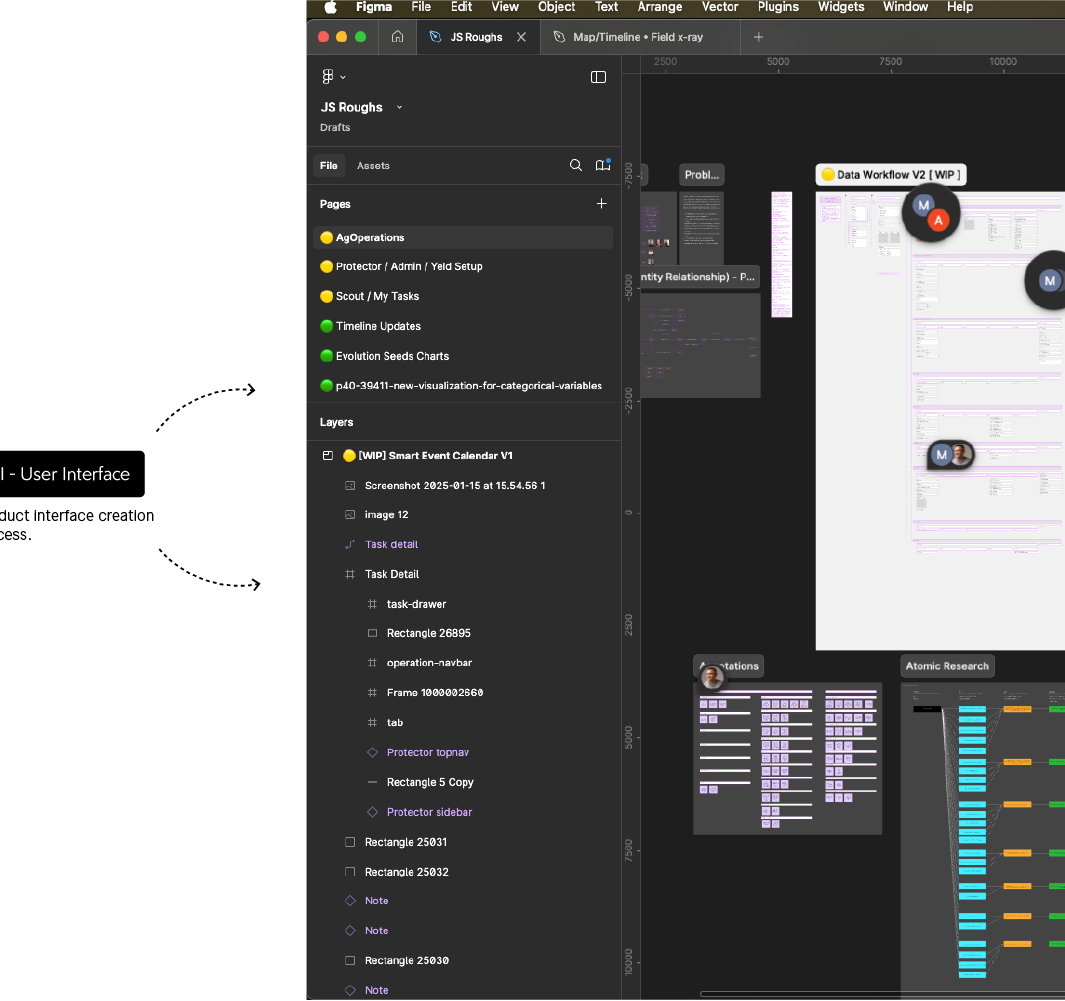Add a new page with plus icon

tap(601, 204)
